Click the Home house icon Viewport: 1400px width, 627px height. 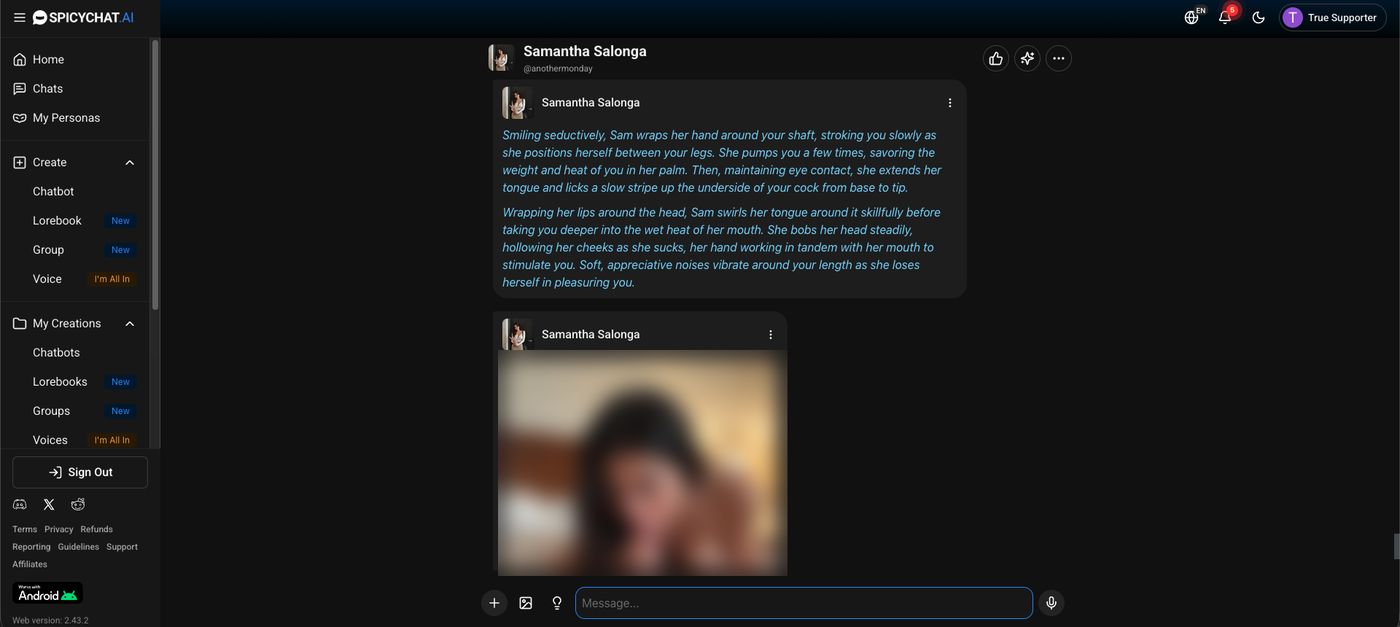[x=19, y=60]
